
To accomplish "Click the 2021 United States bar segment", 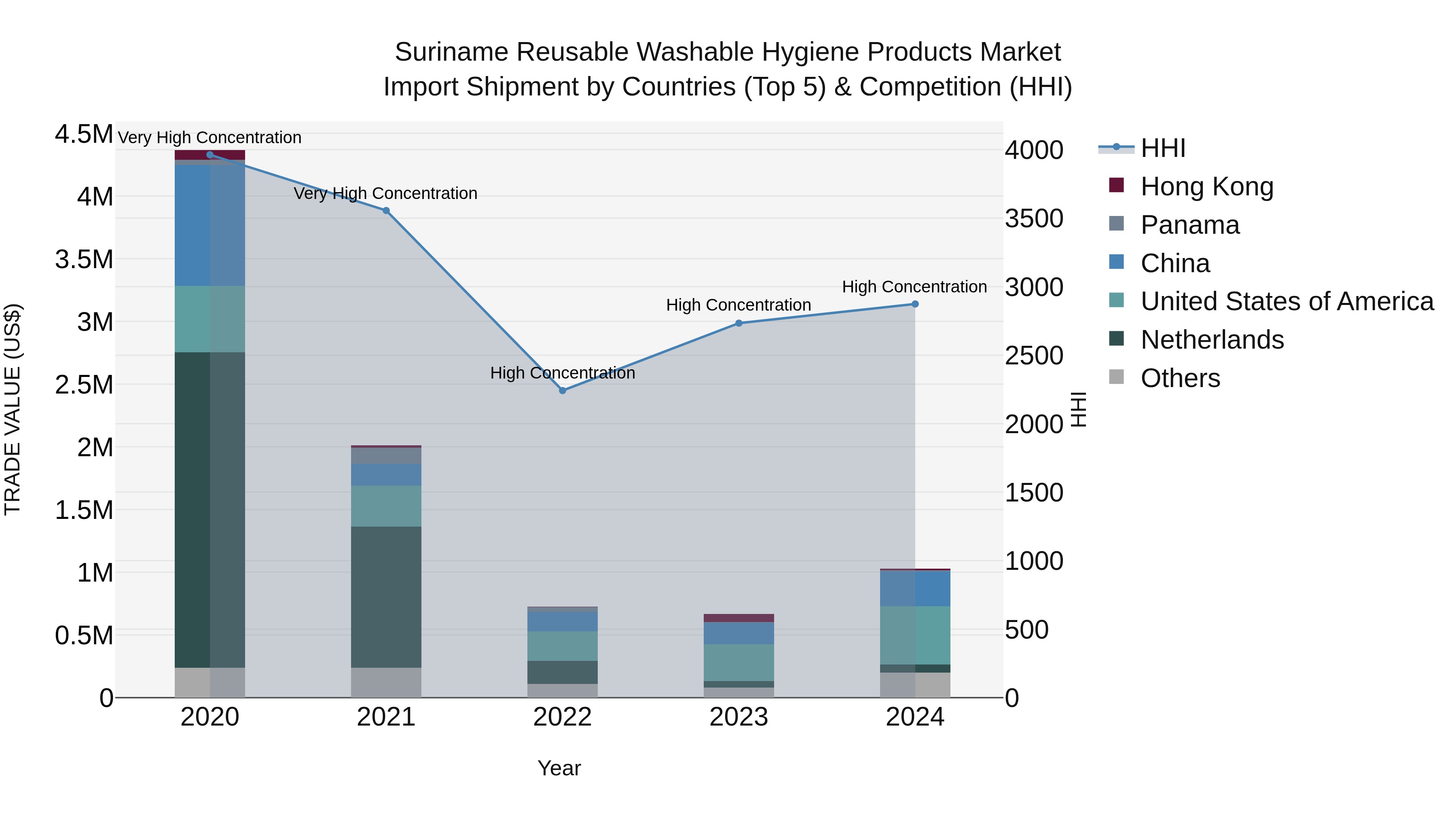I will coord(386,506).
